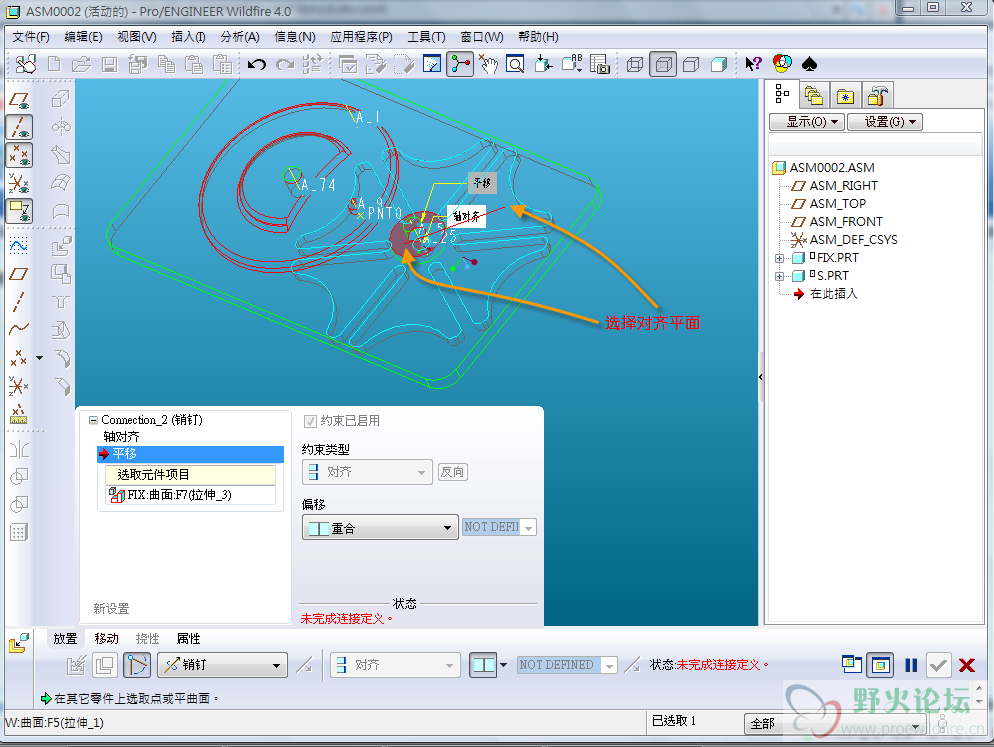Click the Model Tree tab icon

pos(782,95)
